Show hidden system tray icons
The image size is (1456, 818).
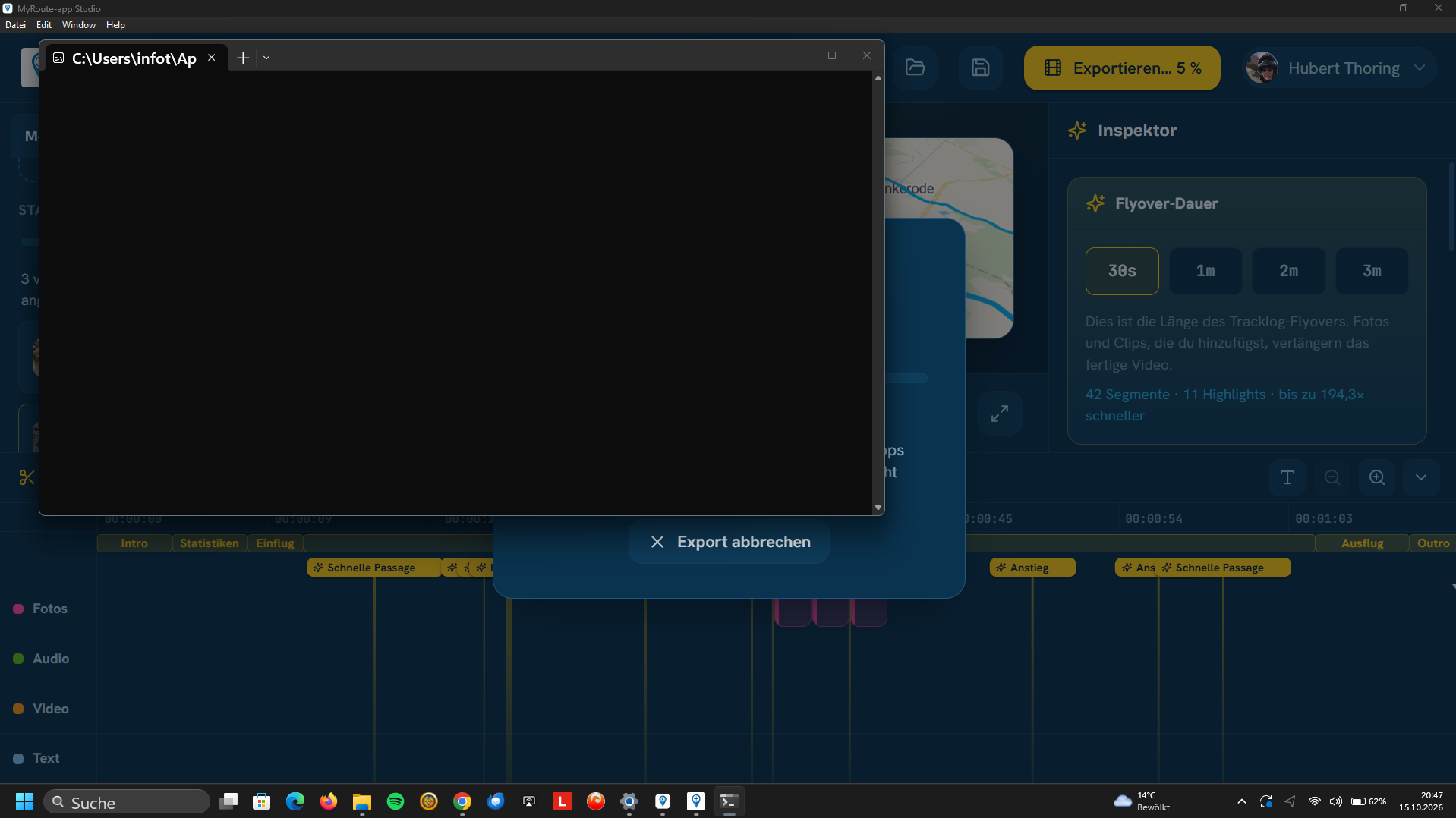[x=1241, y=801]
